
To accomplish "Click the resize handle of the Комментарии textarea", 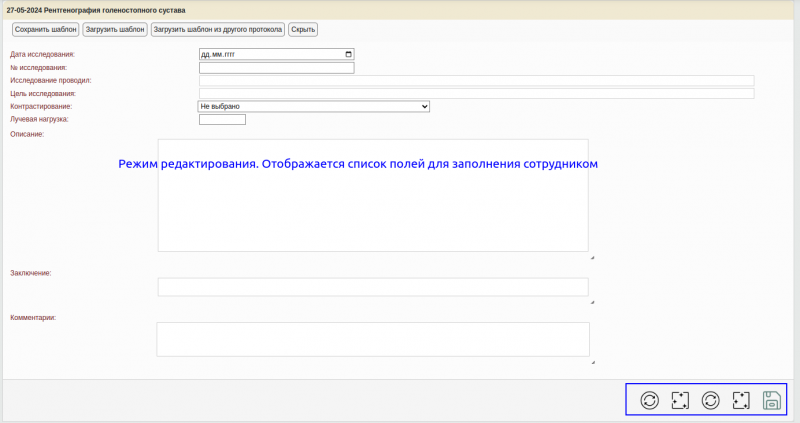I will pos(592,362).
